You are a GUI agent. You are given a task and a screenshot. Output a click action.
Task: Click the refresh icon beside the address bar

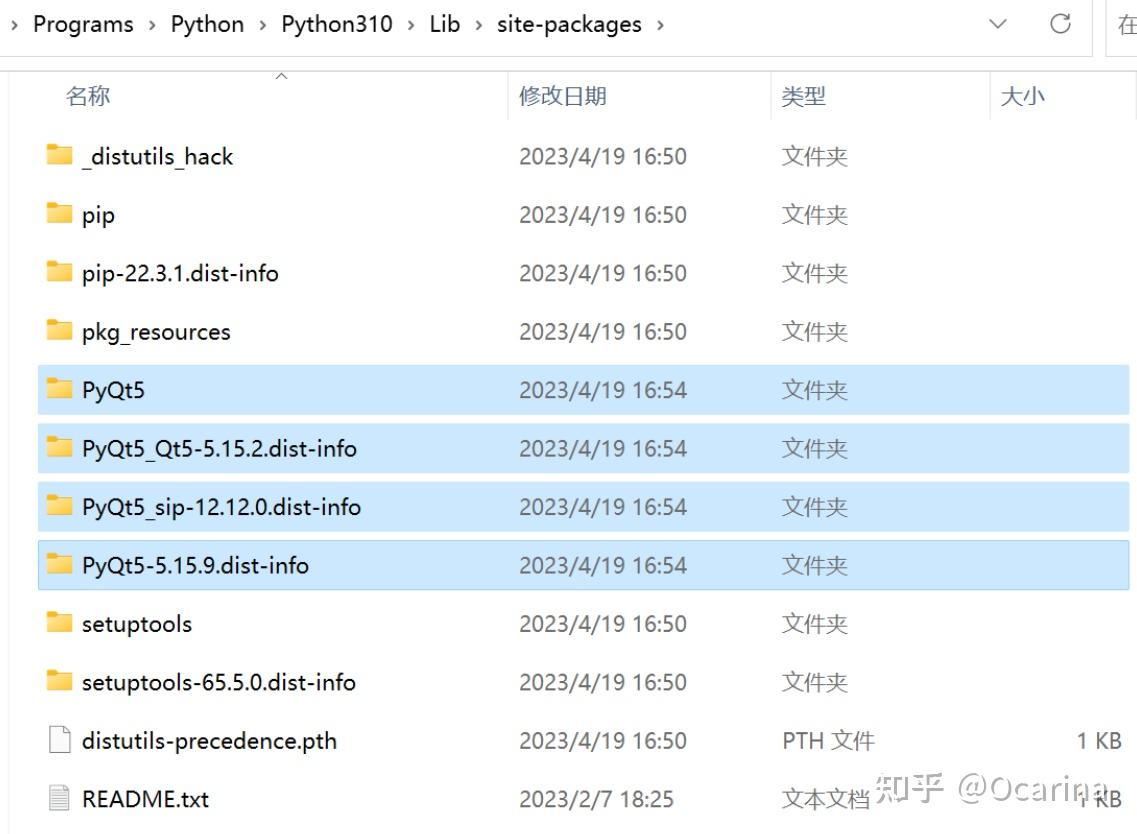tap(1062, 24)
